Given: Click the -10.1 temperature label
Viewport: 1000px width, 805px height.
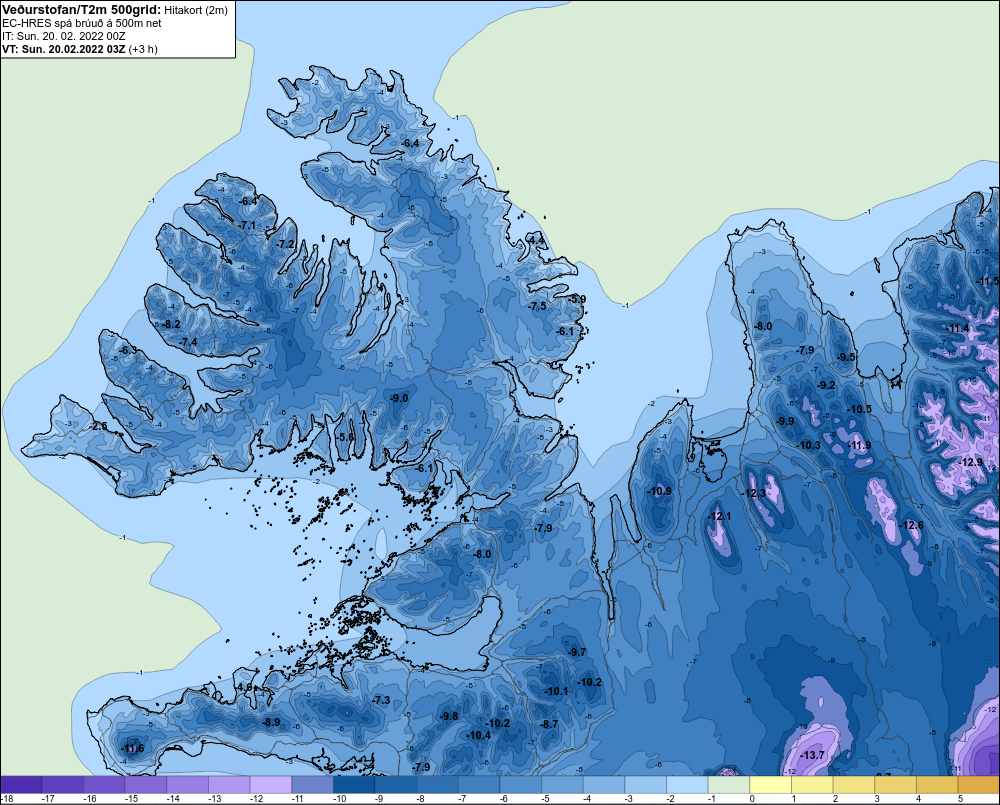Looking at the screenshot, I should point(556,691).
